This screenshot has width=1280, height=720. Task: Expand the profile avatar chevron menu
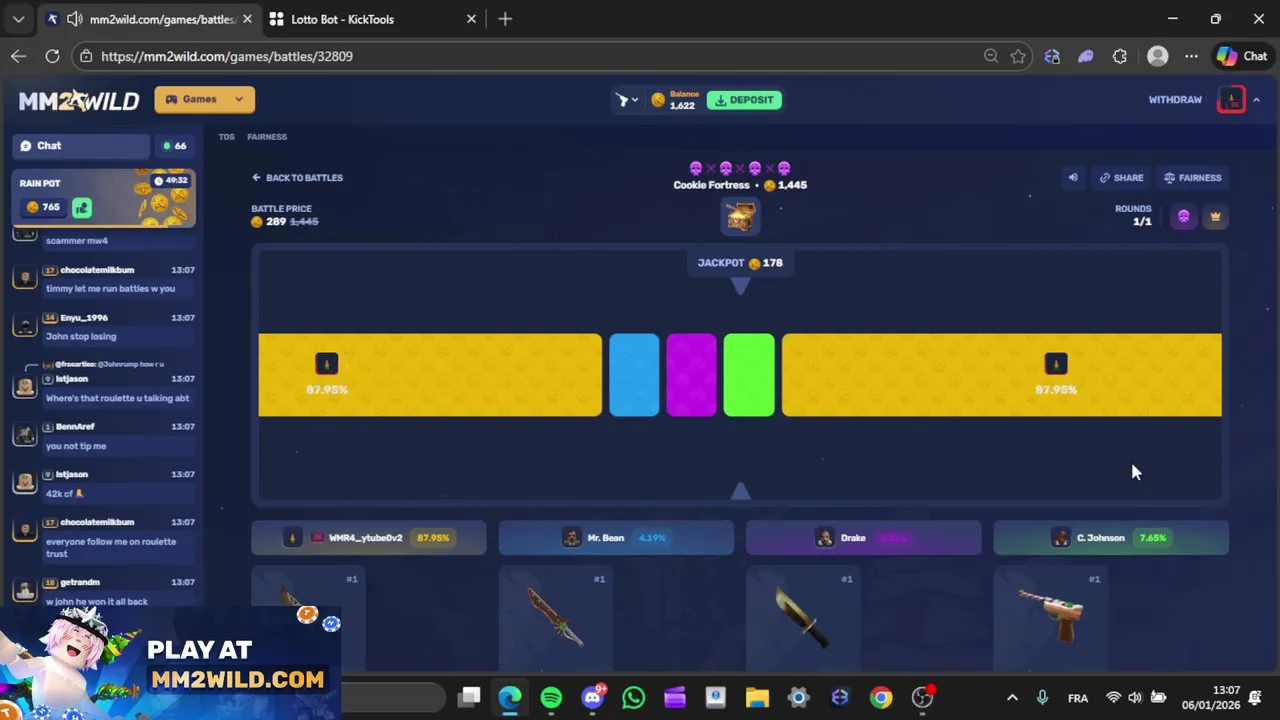pos(1257,100)
